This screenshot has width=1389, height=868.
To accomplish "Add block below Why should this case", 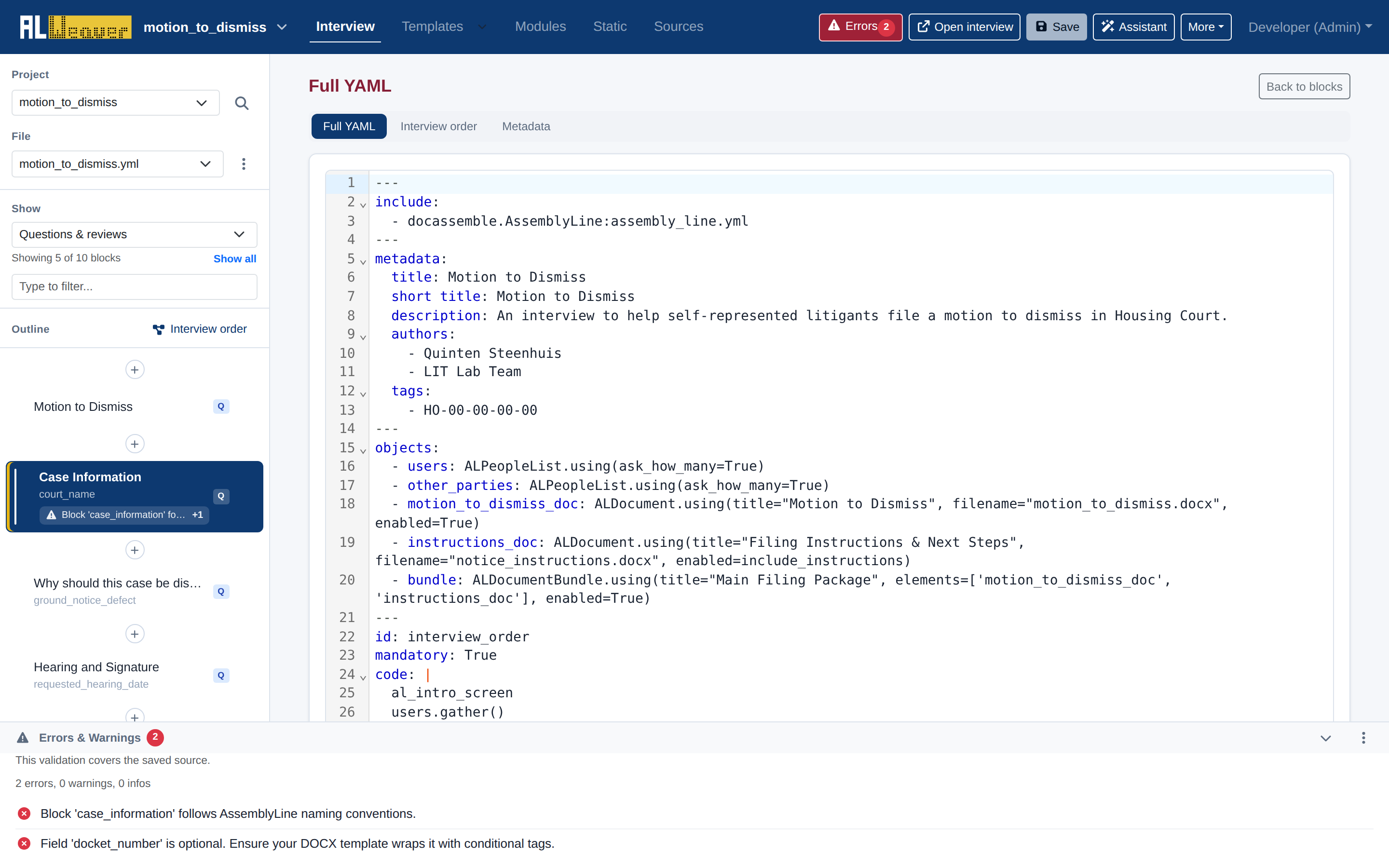I will tap(135, 634).
